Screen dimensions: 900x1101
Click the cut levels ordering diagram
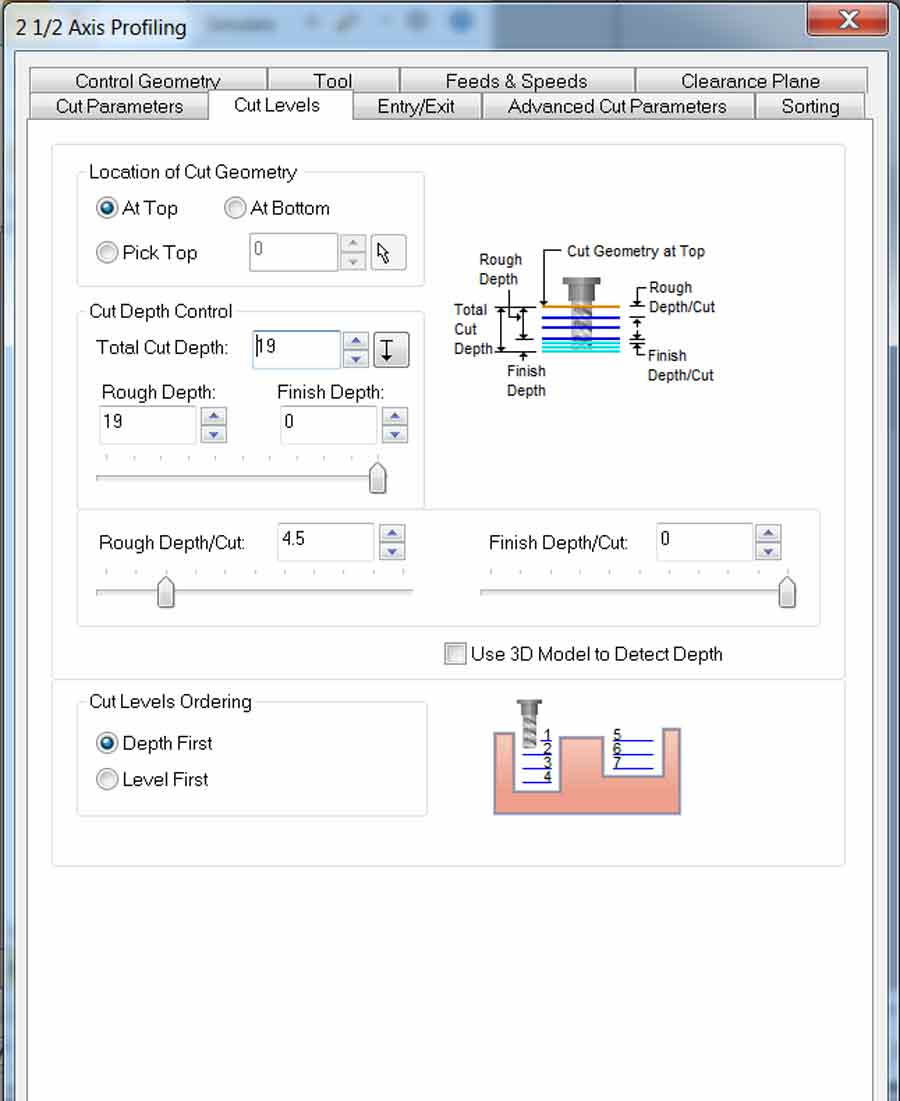tap(587, 757)
